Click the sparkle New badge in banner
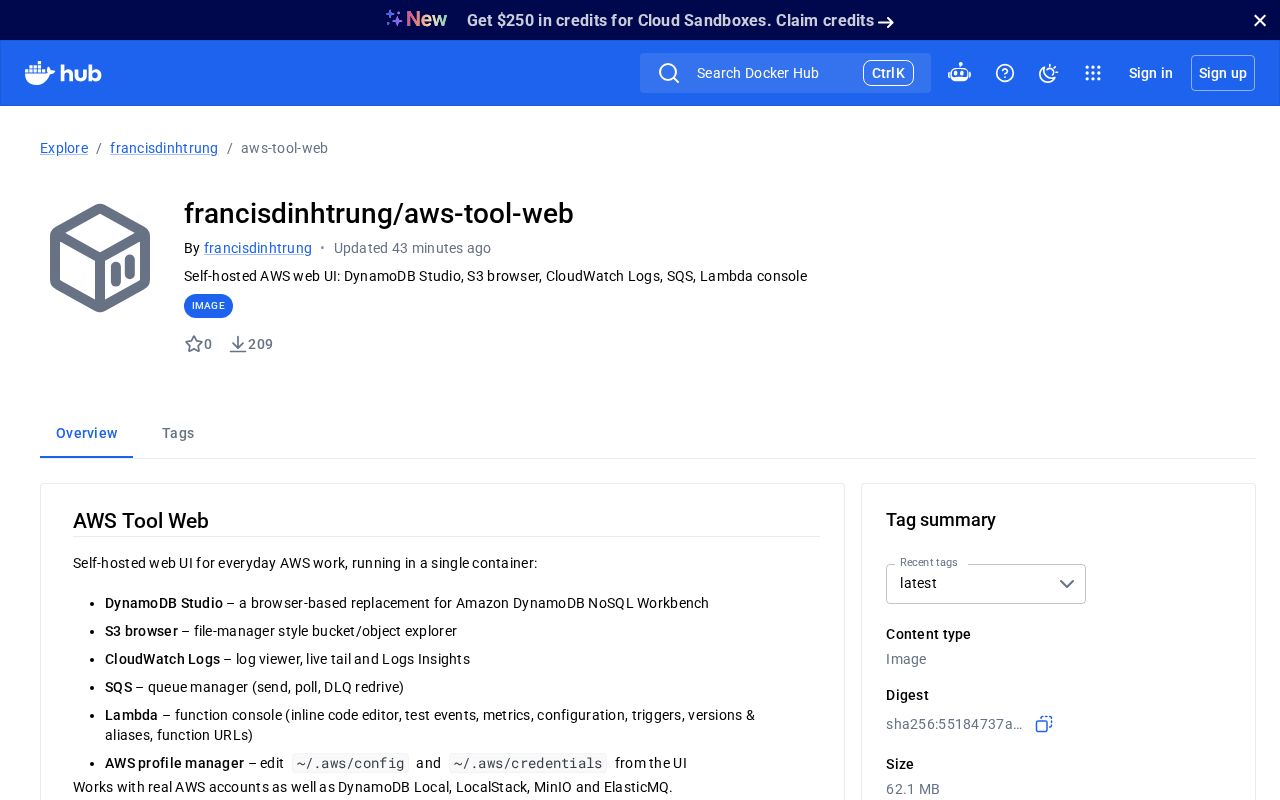The height and width of the screenshot is (800, 1280). coord(416,20)
